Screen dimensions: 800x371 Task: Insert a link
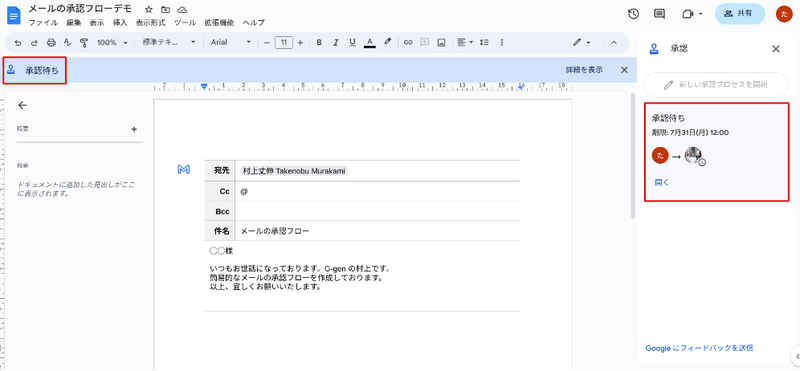[408, 42]
